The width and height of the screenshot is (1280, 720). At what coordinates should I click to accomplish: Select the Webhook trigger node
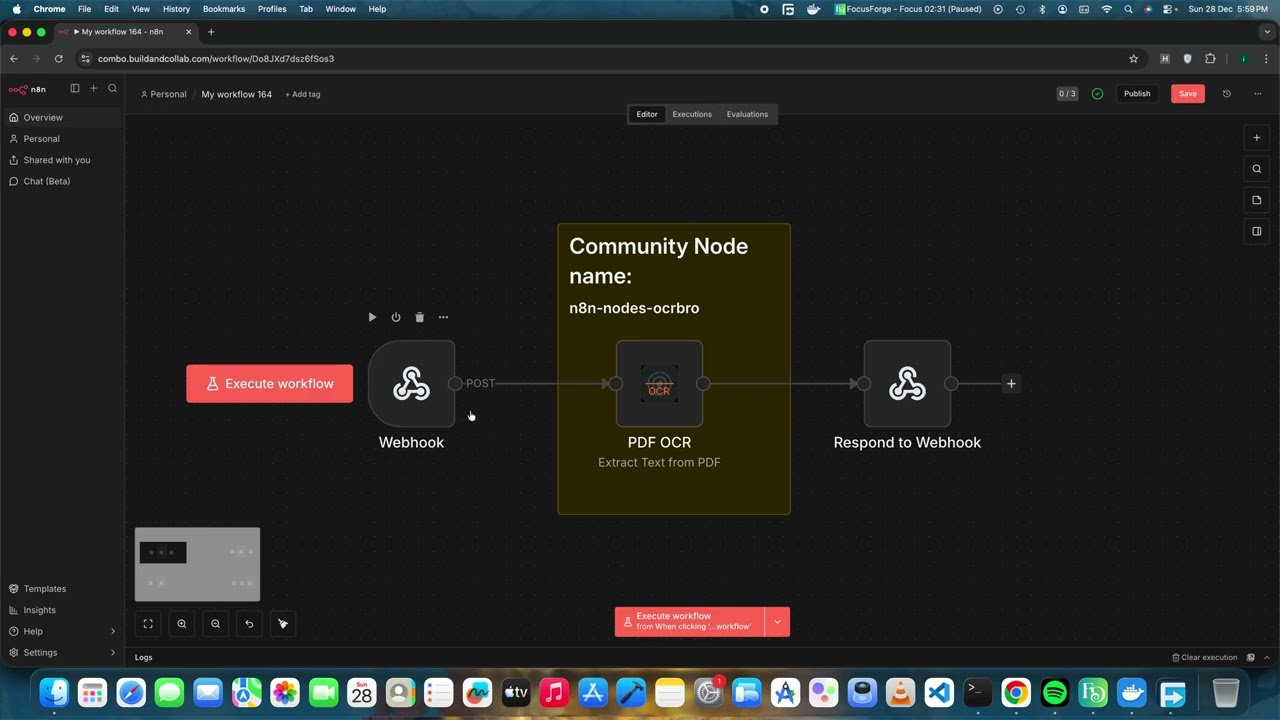pyautogui.click(x=411, y=384)
